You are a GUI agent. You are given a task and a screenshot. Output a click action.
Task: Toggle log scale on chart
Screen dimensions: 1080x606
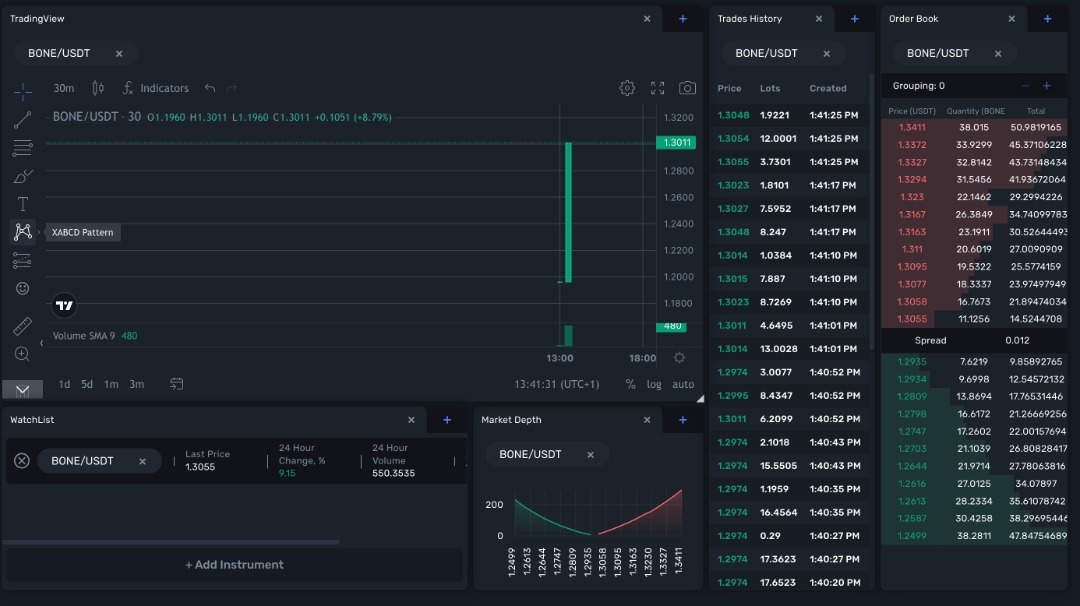654,384
